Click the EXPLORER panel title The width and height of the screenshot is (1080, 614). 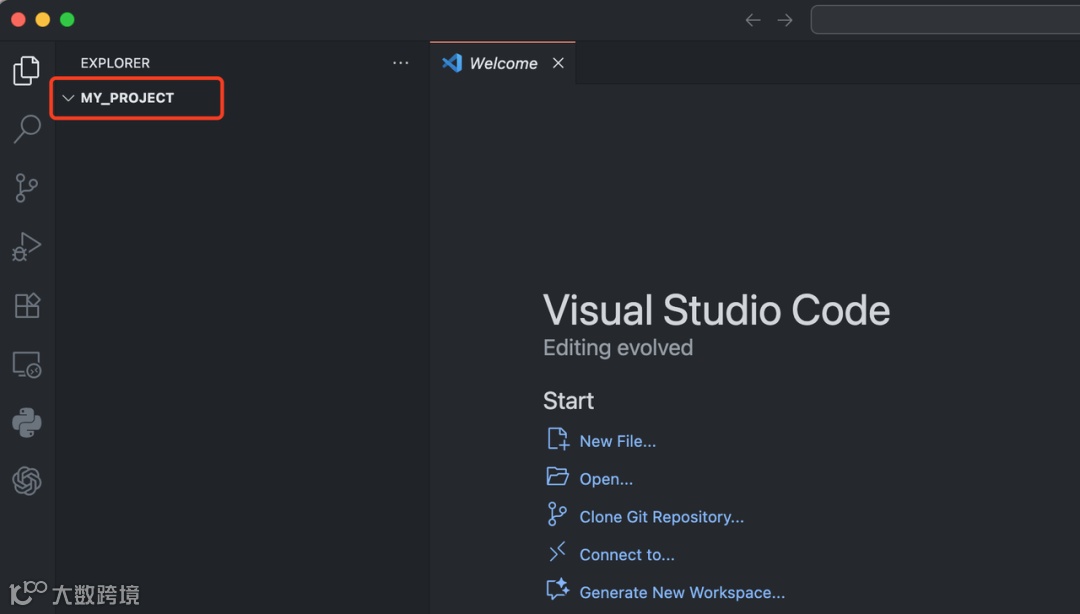click(115, 63)
